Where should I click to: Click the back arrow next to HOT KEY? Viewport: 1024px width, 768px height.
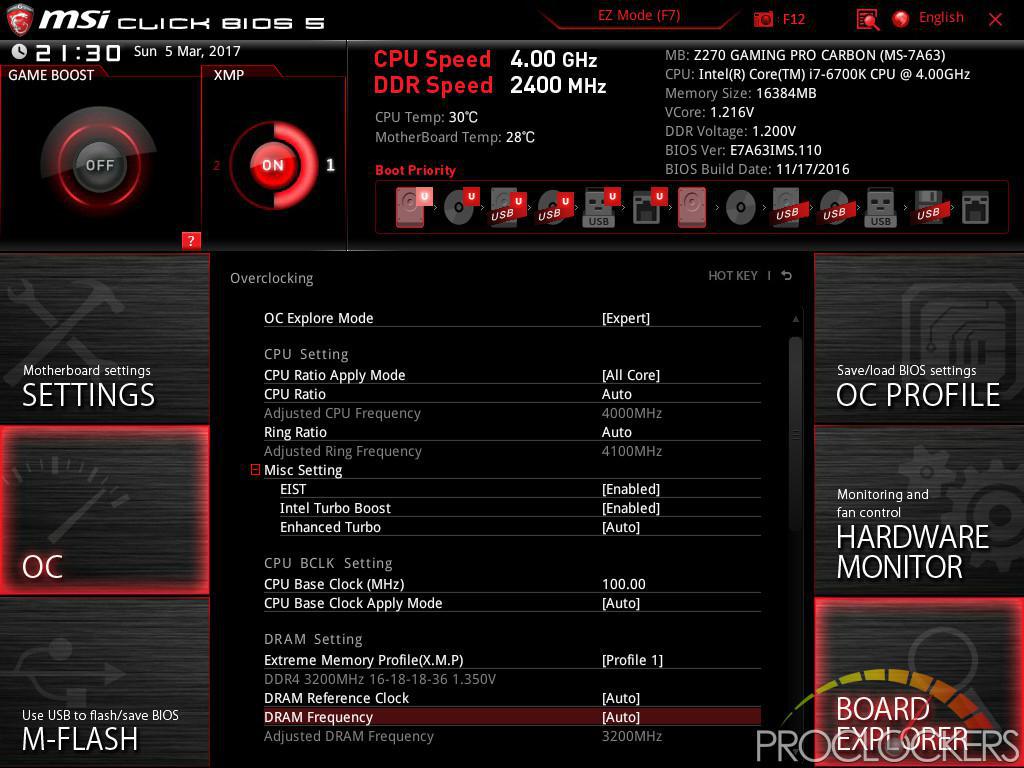click(x=786, y=276)
